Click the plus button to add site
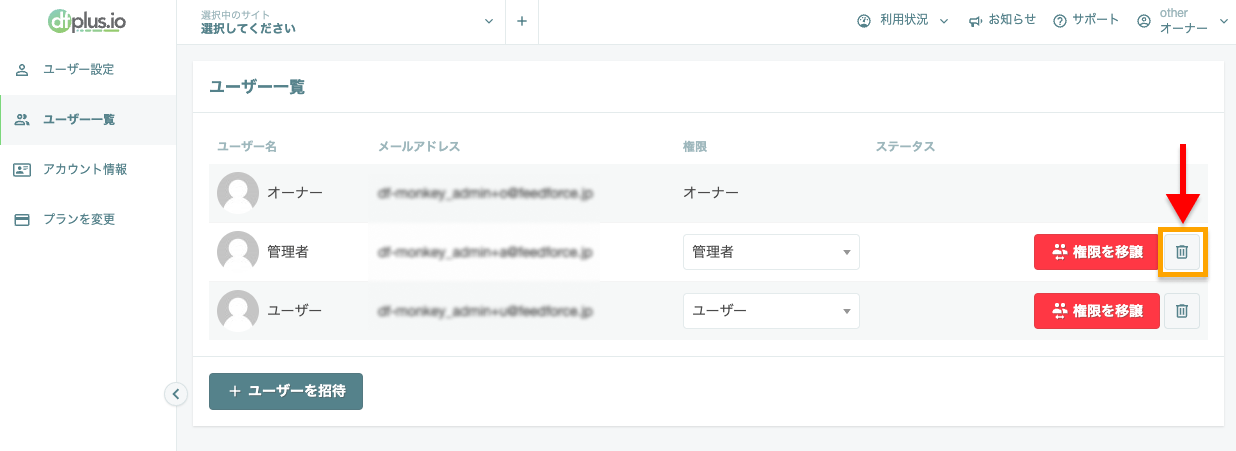Viewport: 1236px width, 451px height. tap(521, 22)
